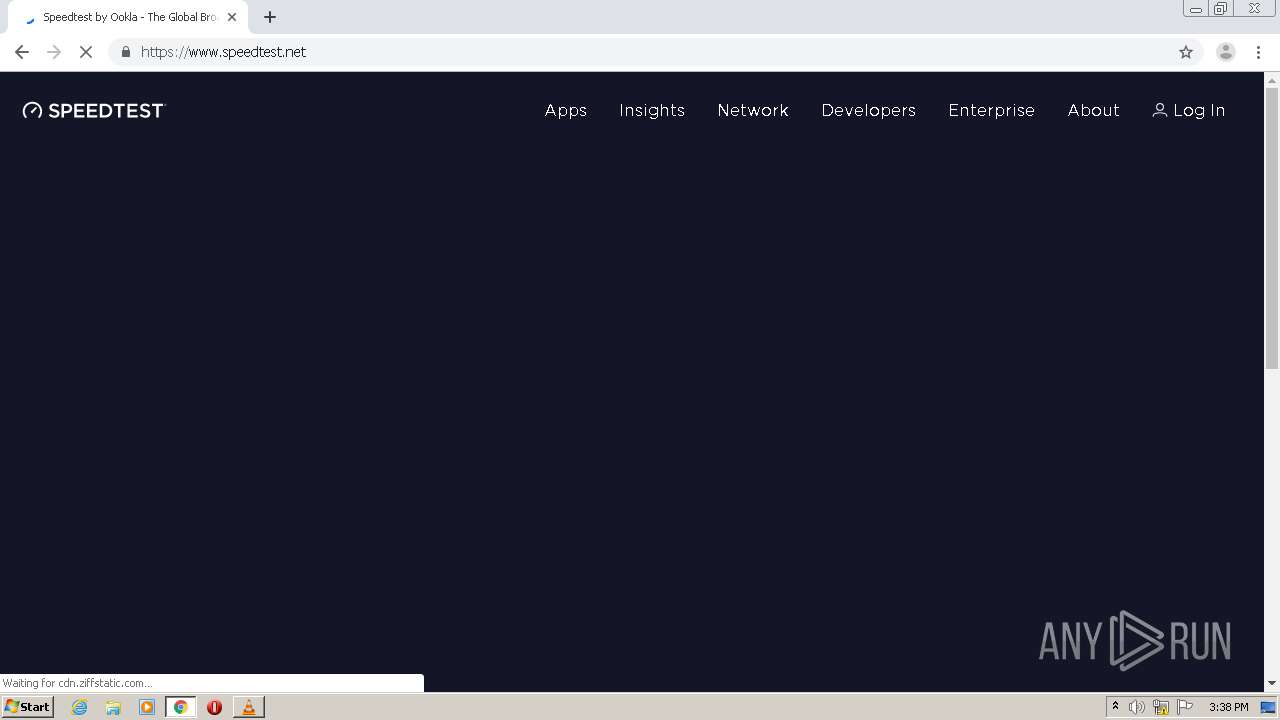Bookmark this page with the star

click(x=1186, y=52)
